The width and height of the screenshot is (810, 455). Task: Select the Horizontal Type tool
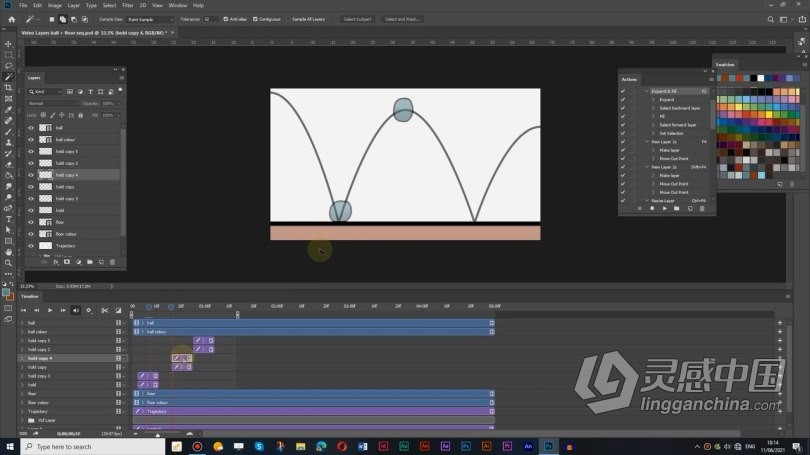(8, 219)
